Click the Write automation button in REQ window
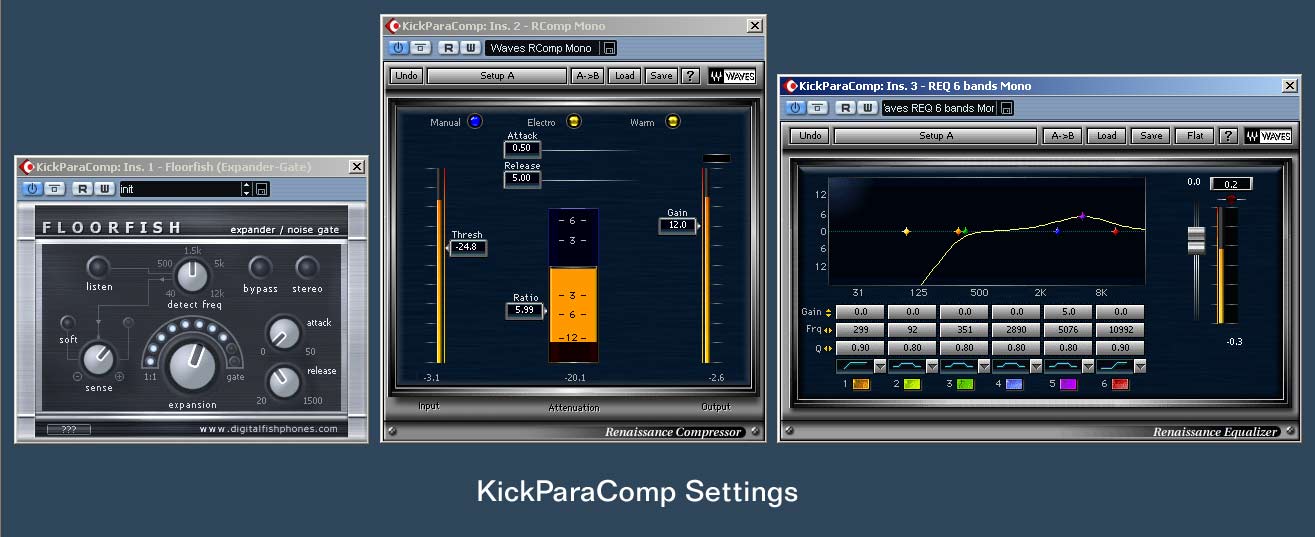1315x537 pixels. point(867,108)
